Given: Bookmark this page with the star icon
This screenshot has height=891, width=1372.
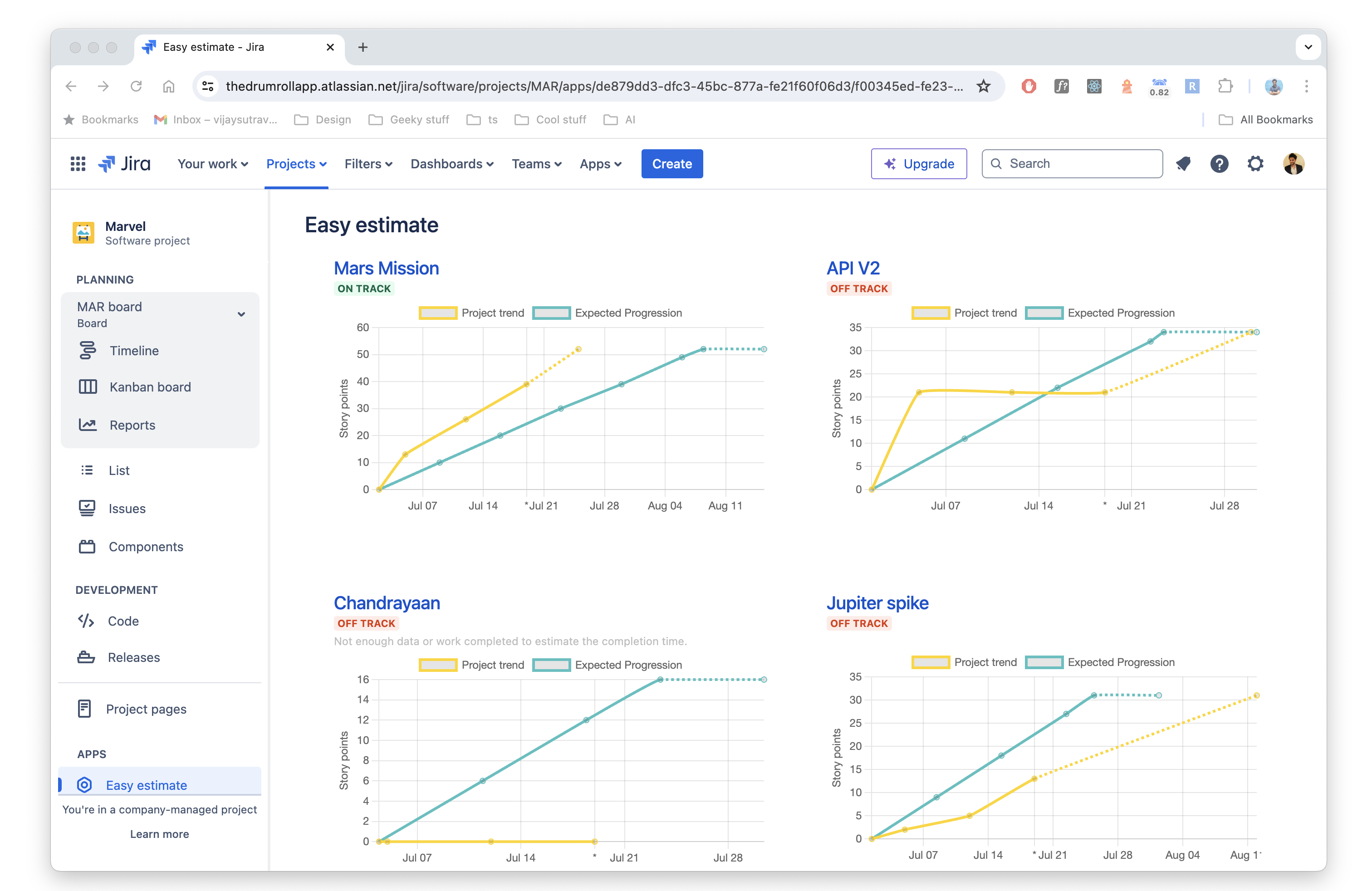Looking at the screenshot, I should [984, 87].
